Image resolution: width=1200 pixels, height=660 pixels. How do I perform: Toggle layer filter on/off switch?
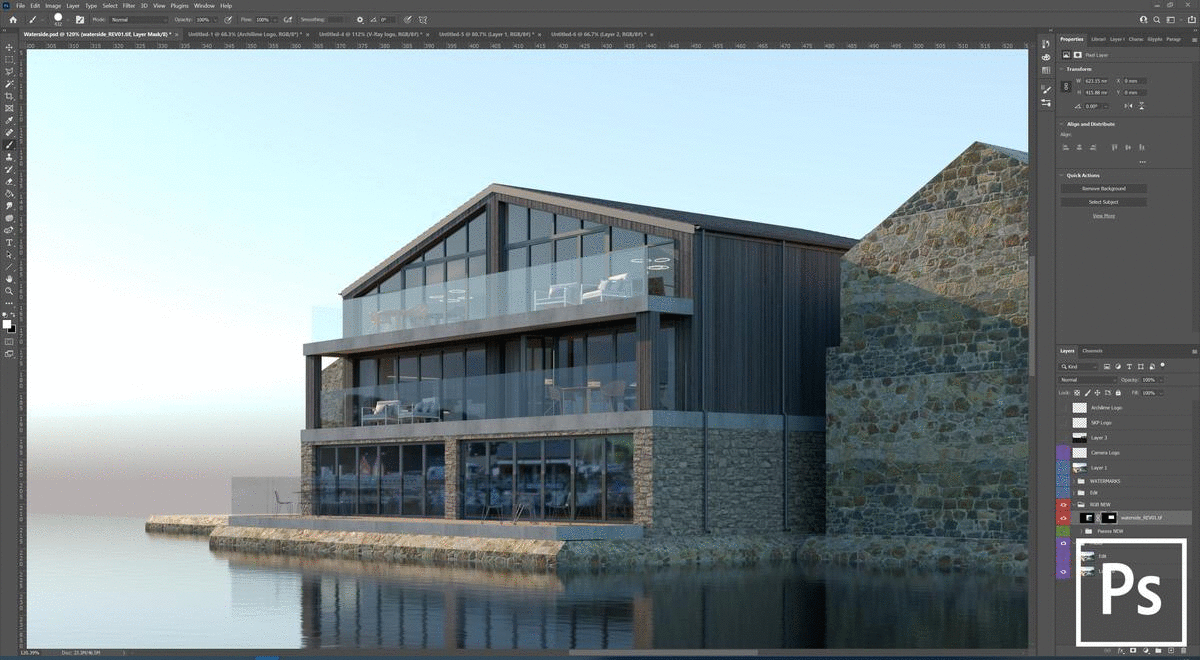point(1162,365)
